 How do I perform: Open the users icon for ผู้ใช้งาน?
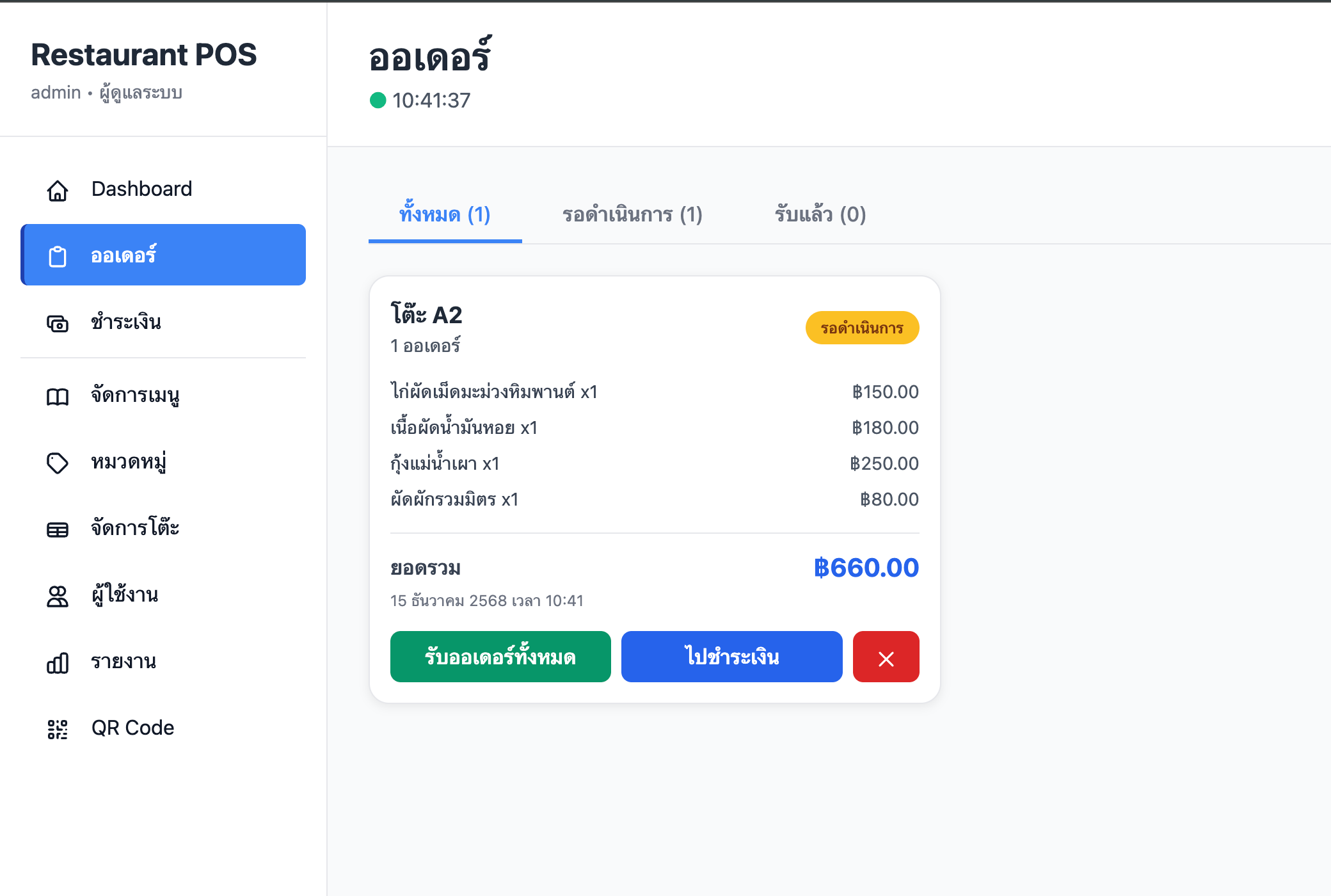pos(58,596)
